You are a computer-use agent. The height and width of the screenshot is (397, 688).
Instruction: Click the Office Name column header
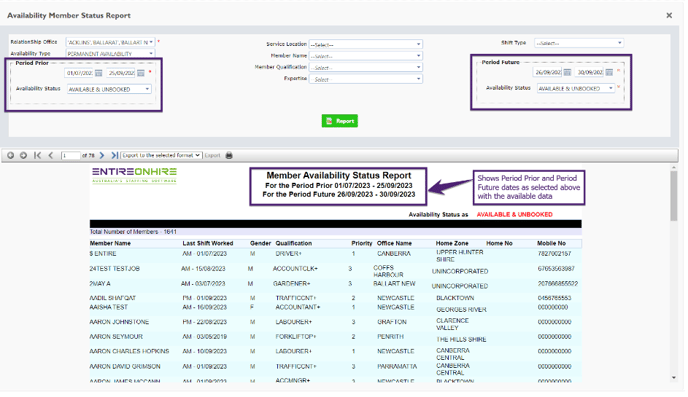click(x=394, y=243)
